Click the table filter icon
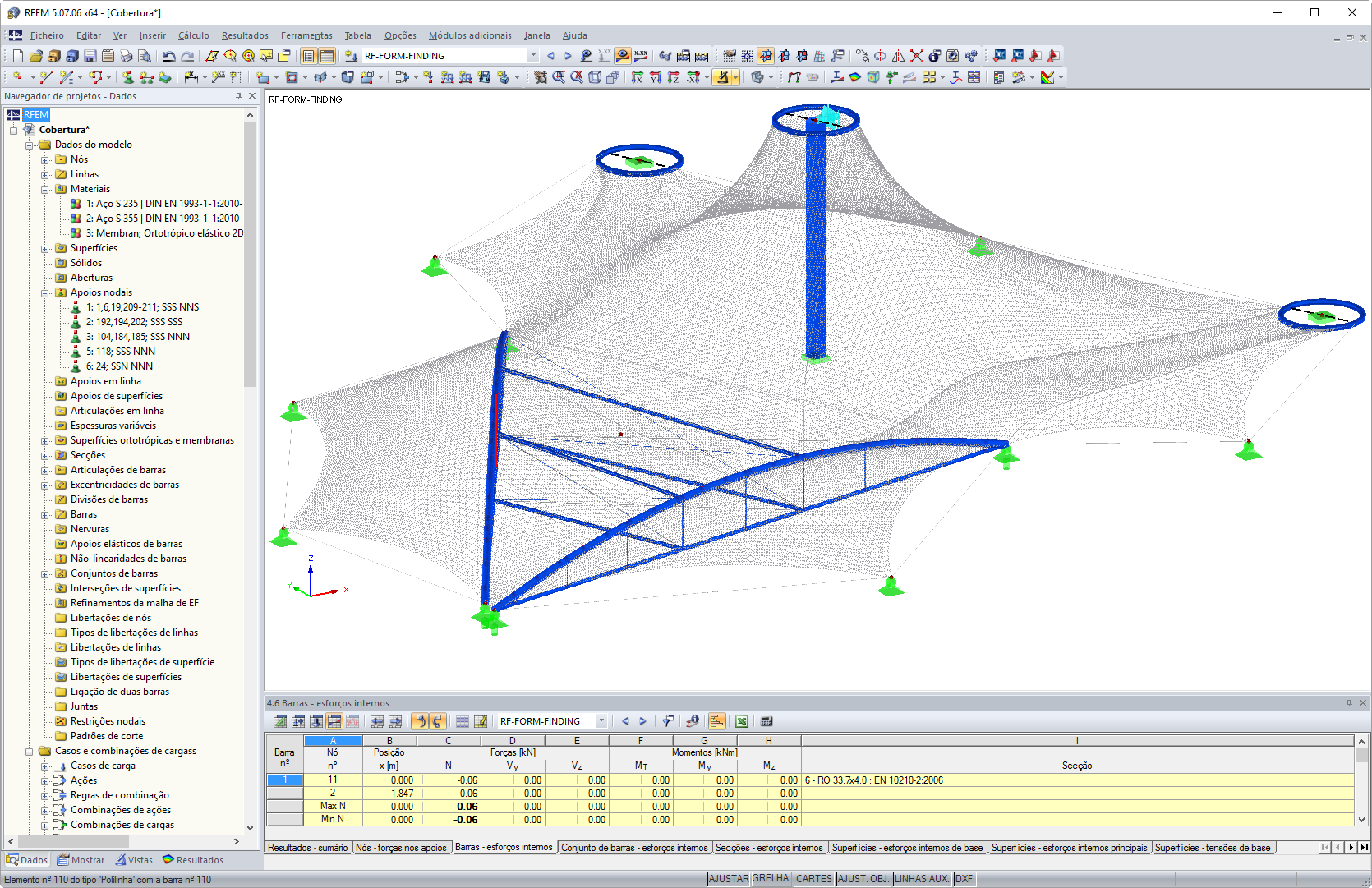Screen dimensions: 1372x888 pyautogui.click(x=668, y=721)
